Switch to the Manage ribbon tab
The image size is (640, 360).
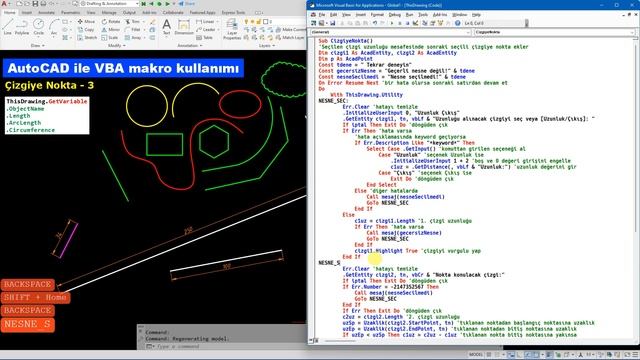point(109,13)
